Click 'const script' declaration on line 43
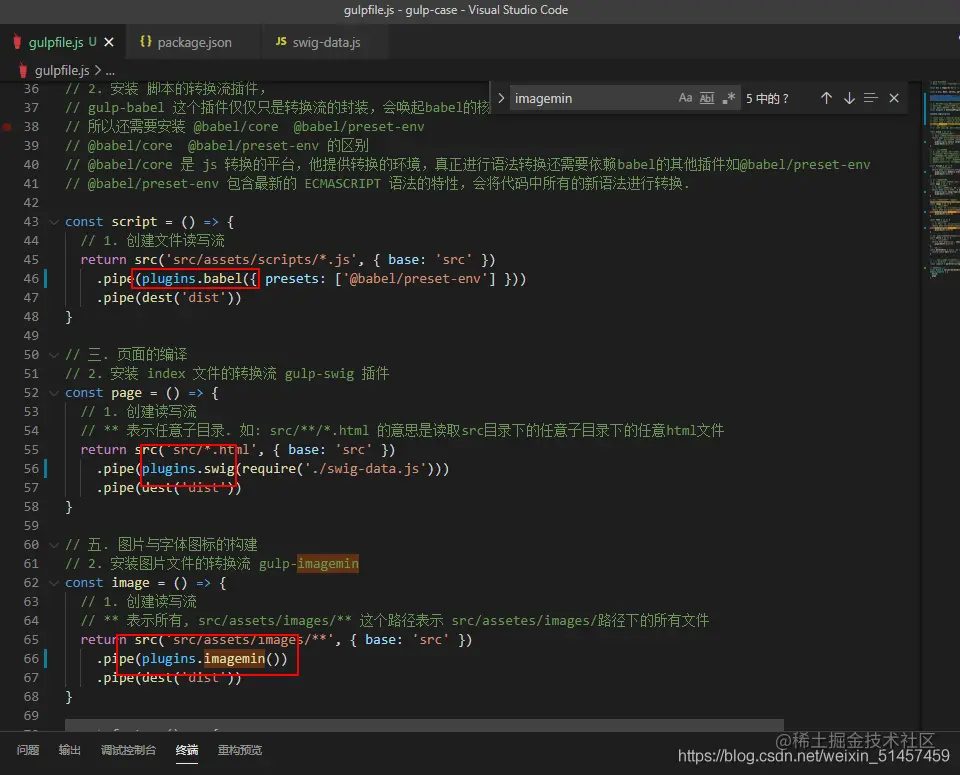The width and height of the screenshot is (960, 775). point(111,222)
